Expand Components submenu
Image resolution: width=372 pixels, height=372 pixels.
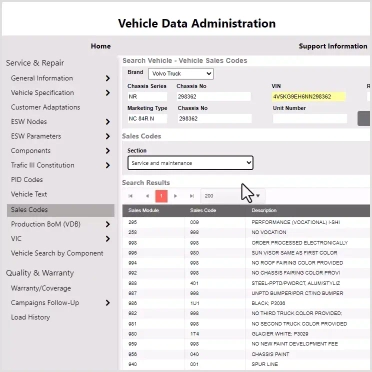click(108, 151)
